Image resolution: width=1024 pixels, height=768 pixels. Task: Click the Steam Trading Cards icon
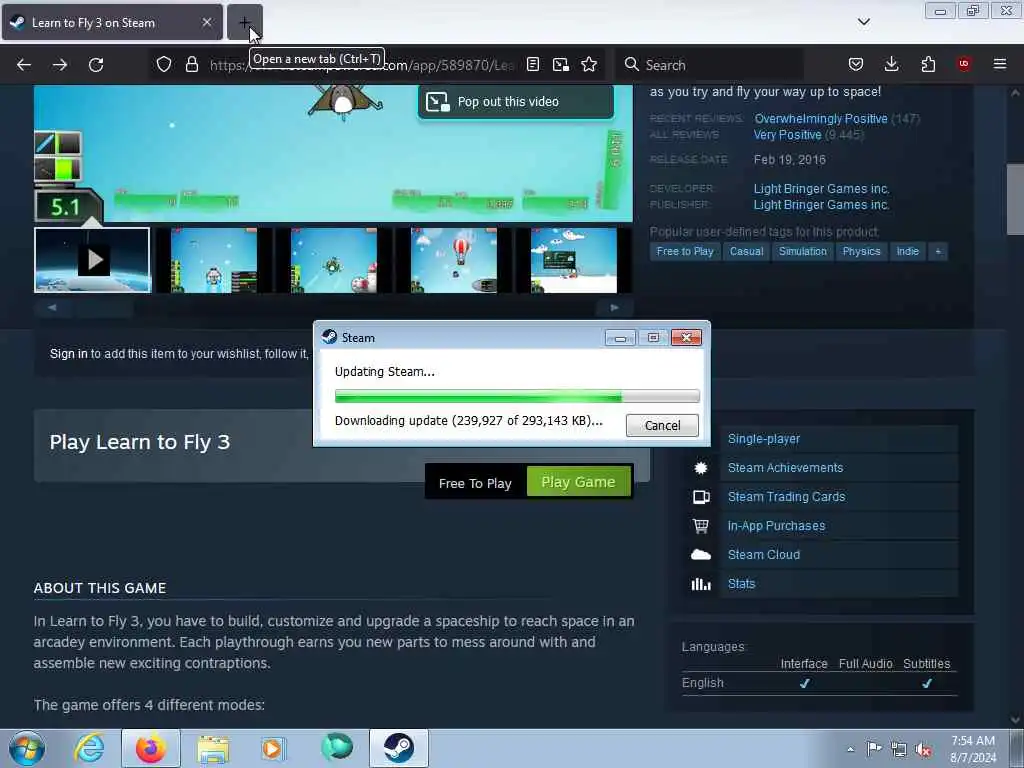click(701, 497)
